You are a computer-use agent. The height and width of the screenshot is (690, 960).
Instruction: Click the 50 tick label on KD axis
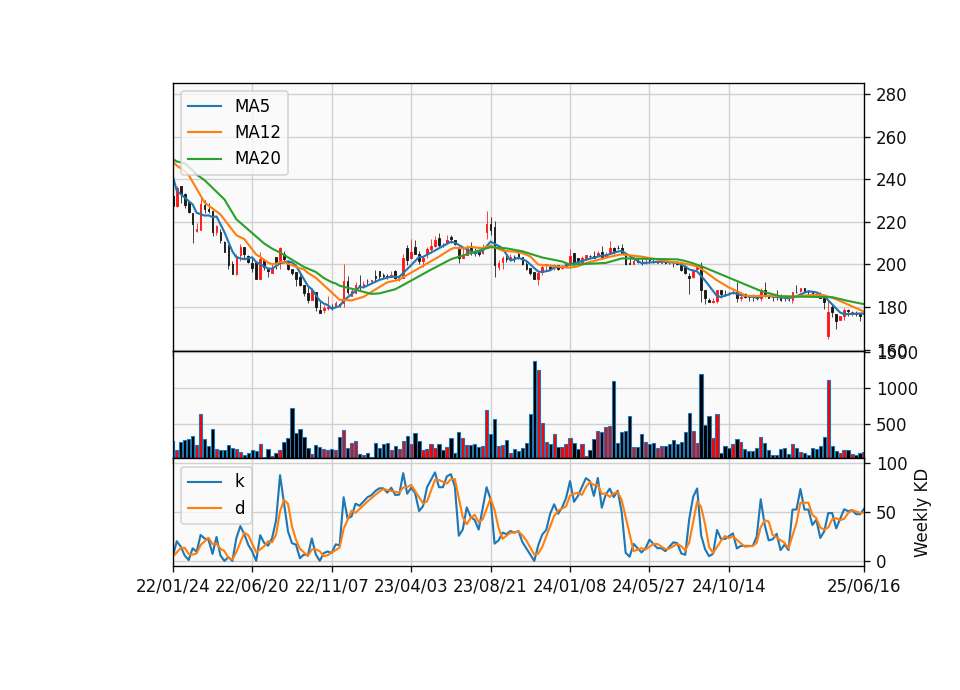[x=886, y=513]
